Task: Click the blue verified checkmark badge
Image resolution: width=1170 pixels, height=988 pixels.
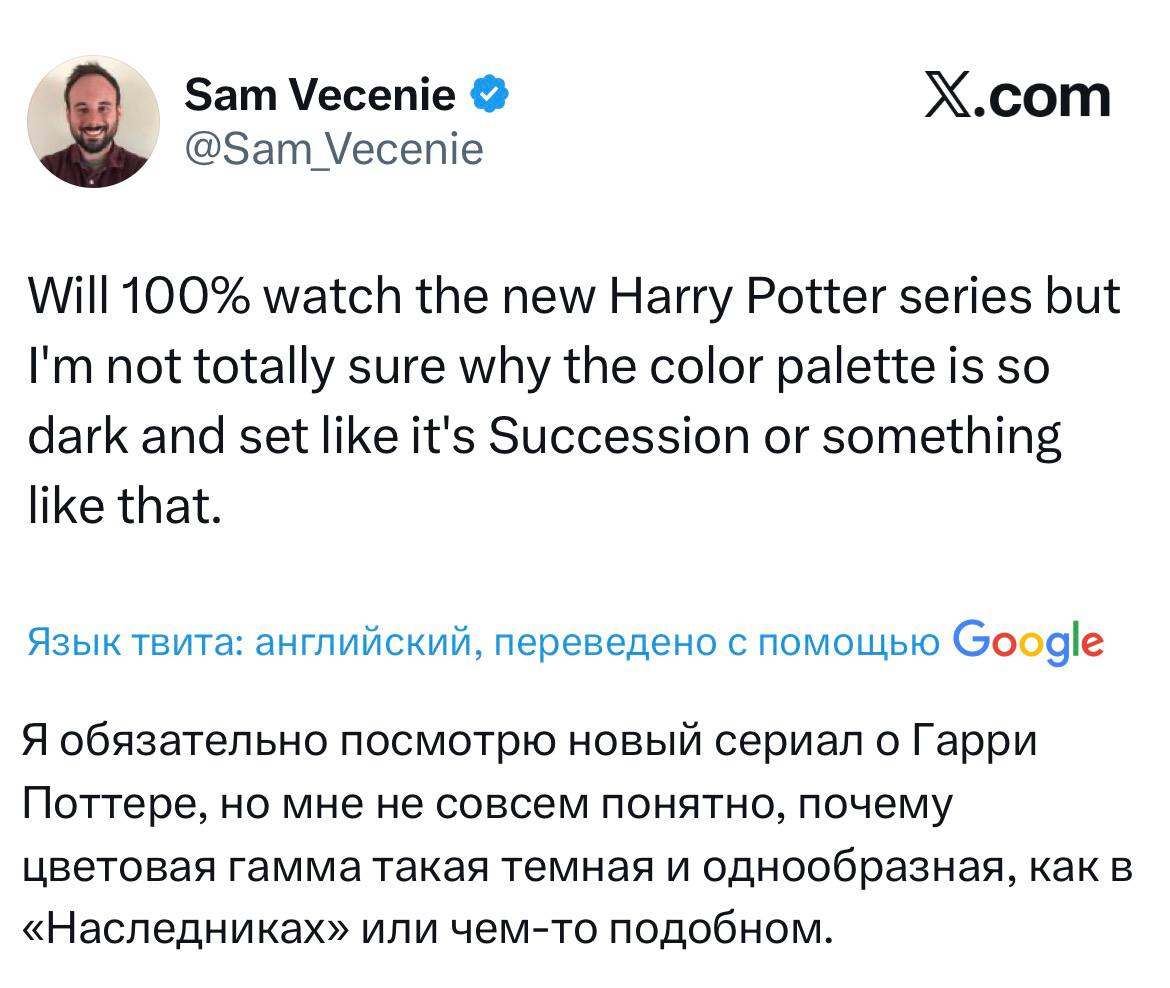Action: (x=489, y=95)
